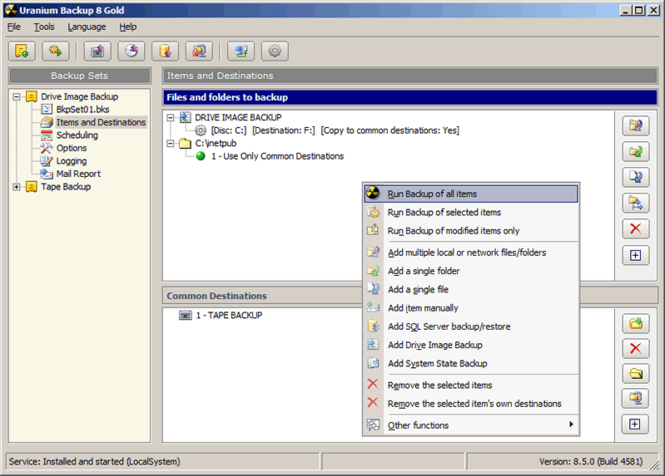Select Mail Report in Backup Sets tree
Image resolution: width=665 pixels, height=476 pixels.
pyautogui.click(x=78, y=174)
